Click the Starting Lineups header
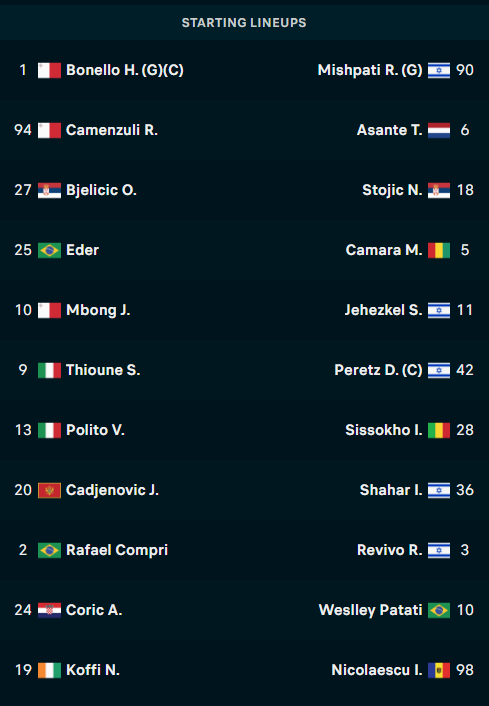 tap(244, 23)
